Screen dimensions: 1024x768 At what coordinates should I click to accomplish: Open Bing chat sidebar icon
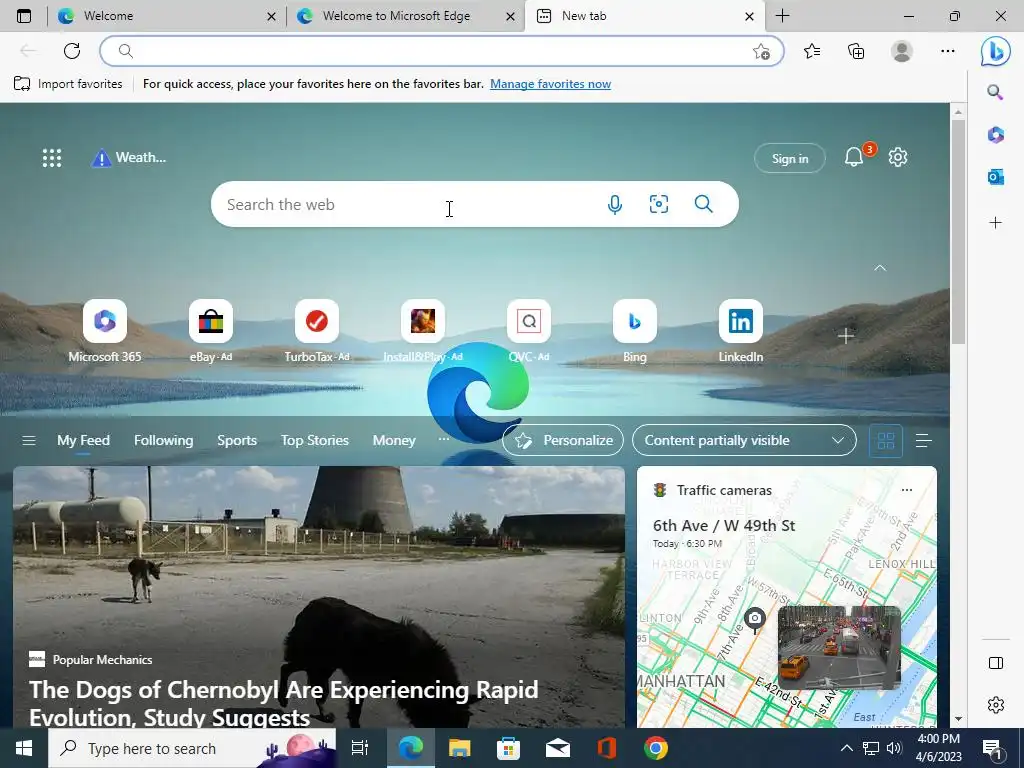pyautogui.click(x=995, y=52)
